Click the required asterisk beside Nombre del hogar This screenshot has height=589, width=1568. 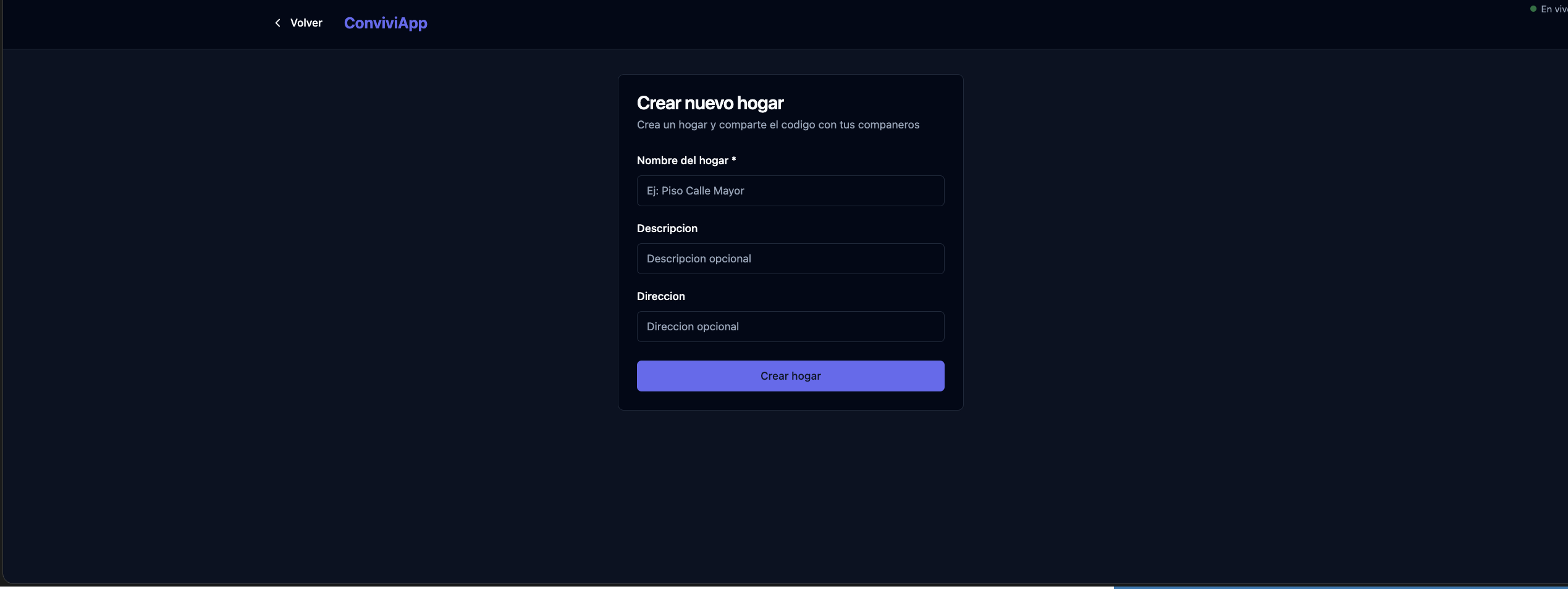[x=734, y=159]
